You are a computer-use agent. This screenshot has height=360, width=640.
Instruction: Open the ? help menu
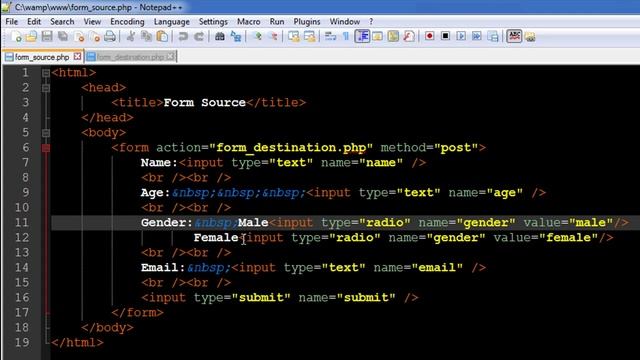tap(371, 22)
